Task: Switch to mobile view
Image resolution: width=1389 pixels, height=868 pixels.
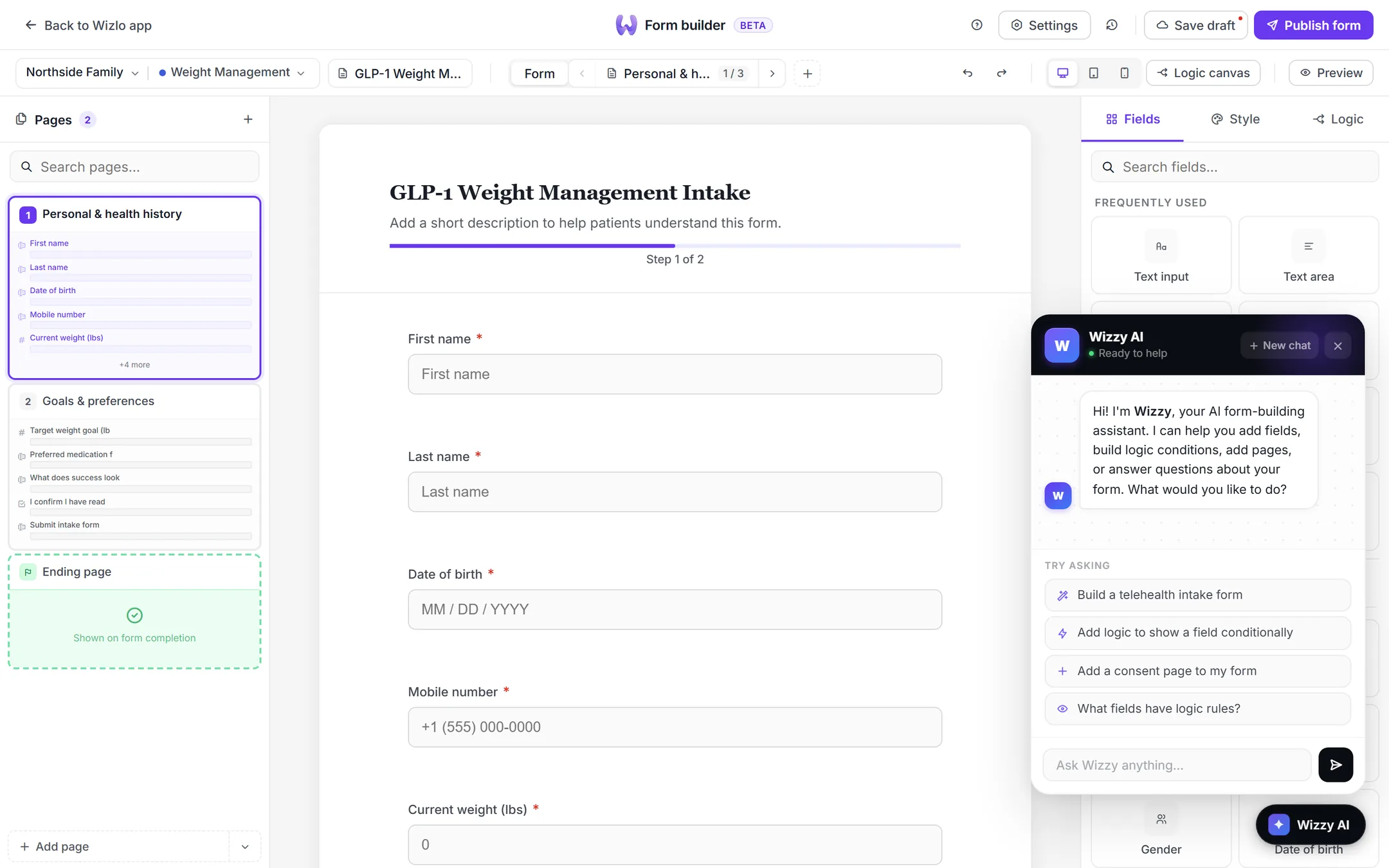Action: [1124, 73]
